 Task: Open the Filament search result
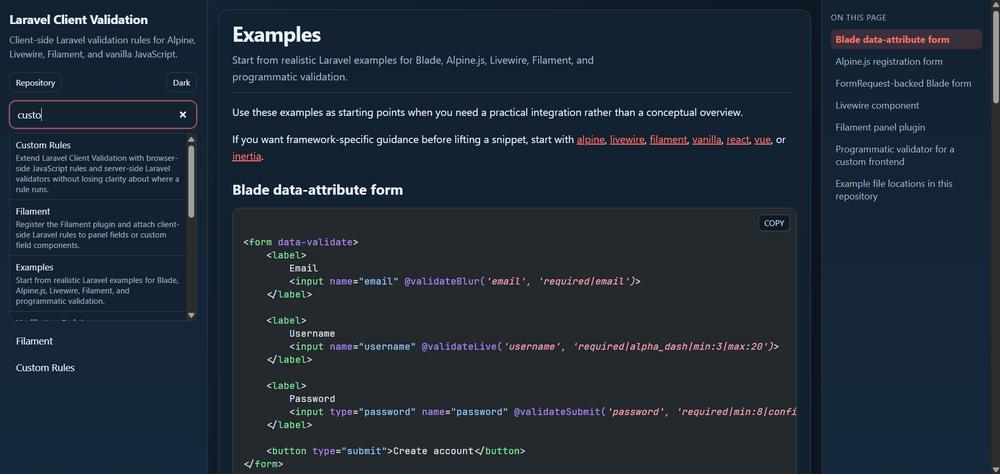98,228
